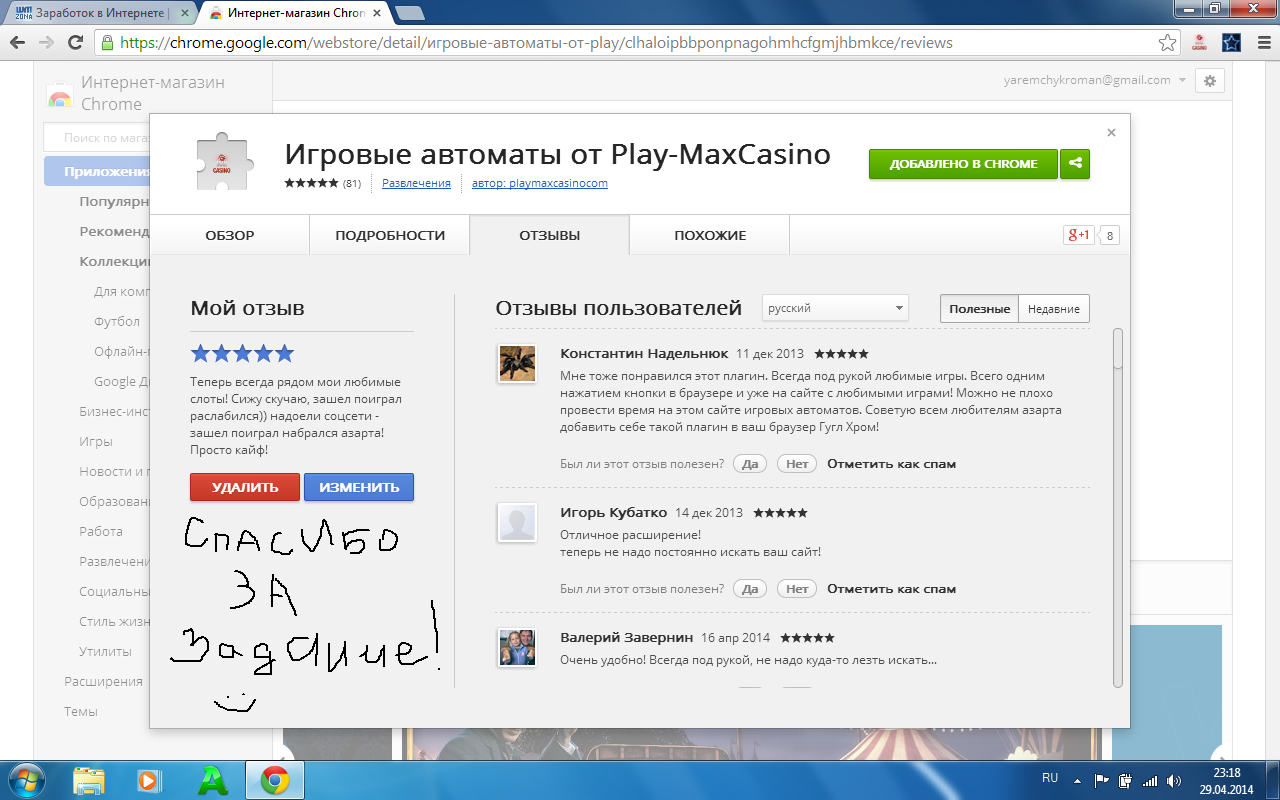Reload the page with the refresh icon
The width and height of the screenshot is (1280, 800).
(x=75, y=43)
